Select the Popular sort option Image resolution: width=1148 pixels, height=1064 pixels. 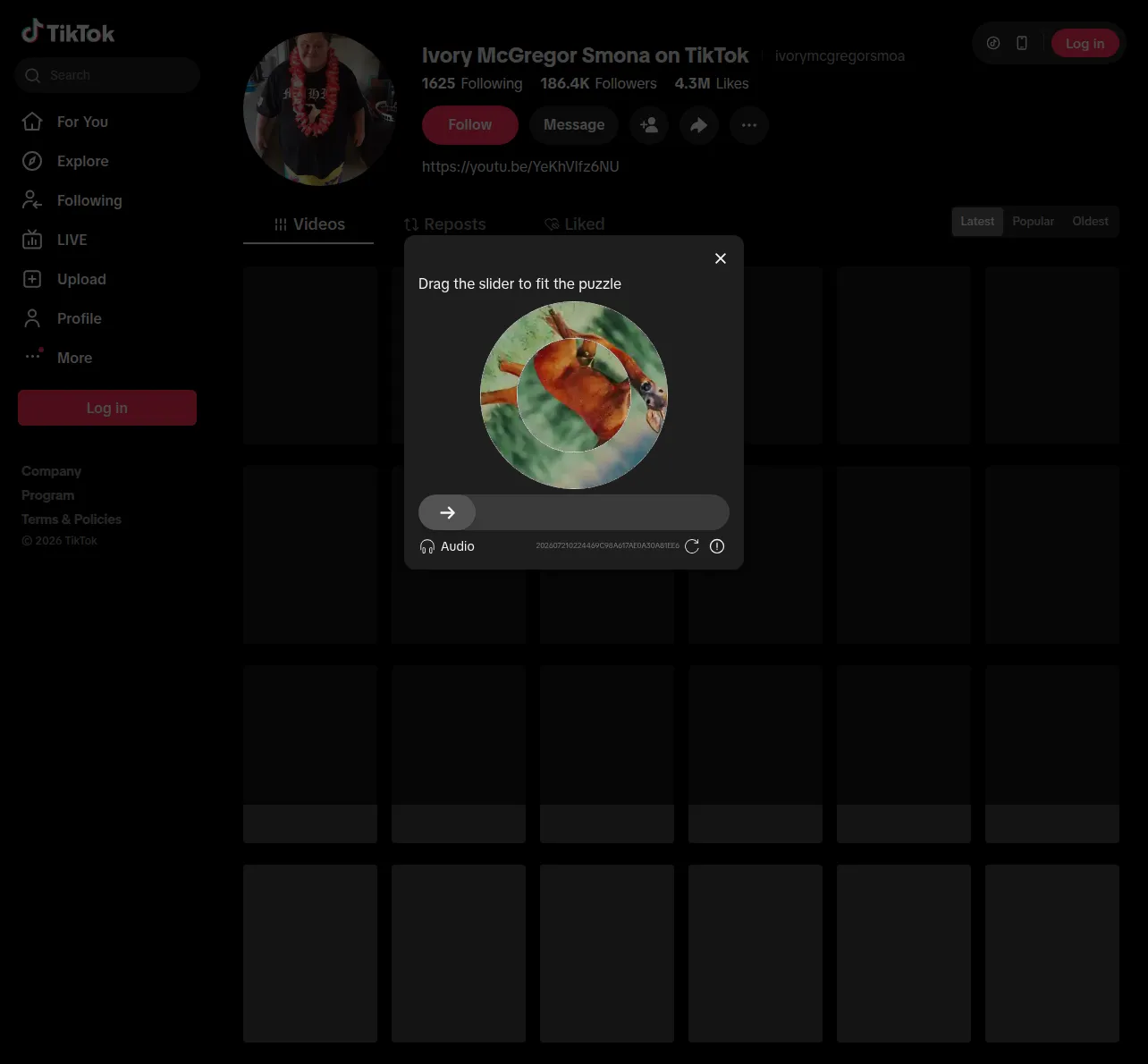pyautogui.click(x=1033, y=222)
